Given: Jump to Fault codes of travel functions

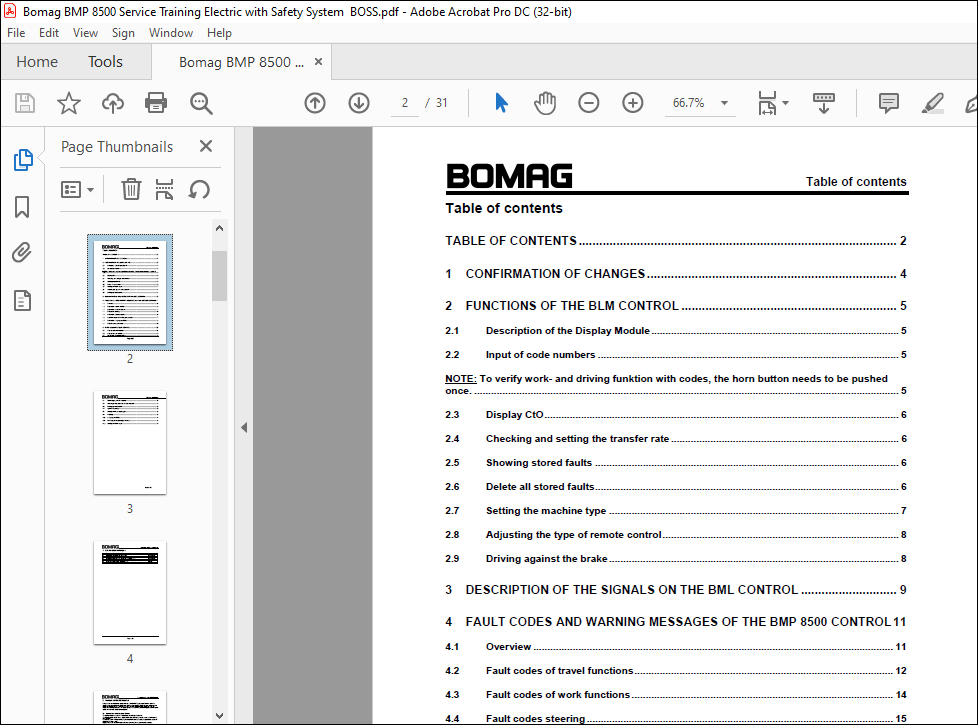Looking at the screenshot, I should [675, 671].
